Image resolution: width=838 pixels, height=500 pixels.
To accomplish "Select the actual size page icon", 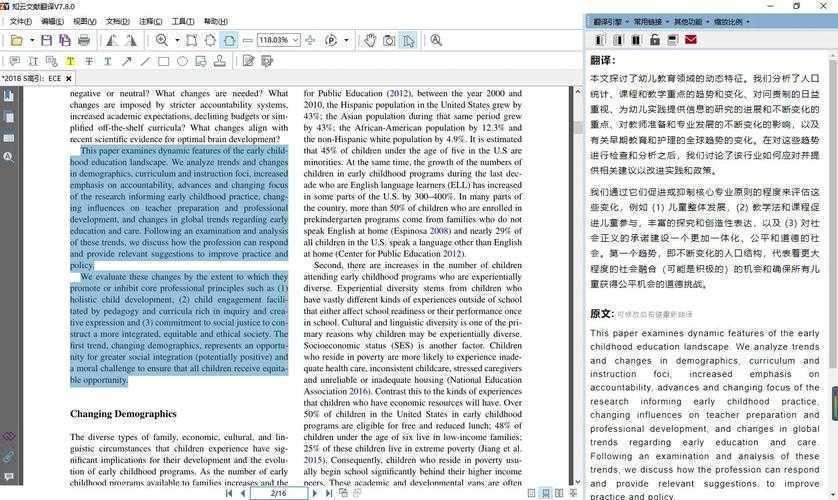I will tap(191, 41).
